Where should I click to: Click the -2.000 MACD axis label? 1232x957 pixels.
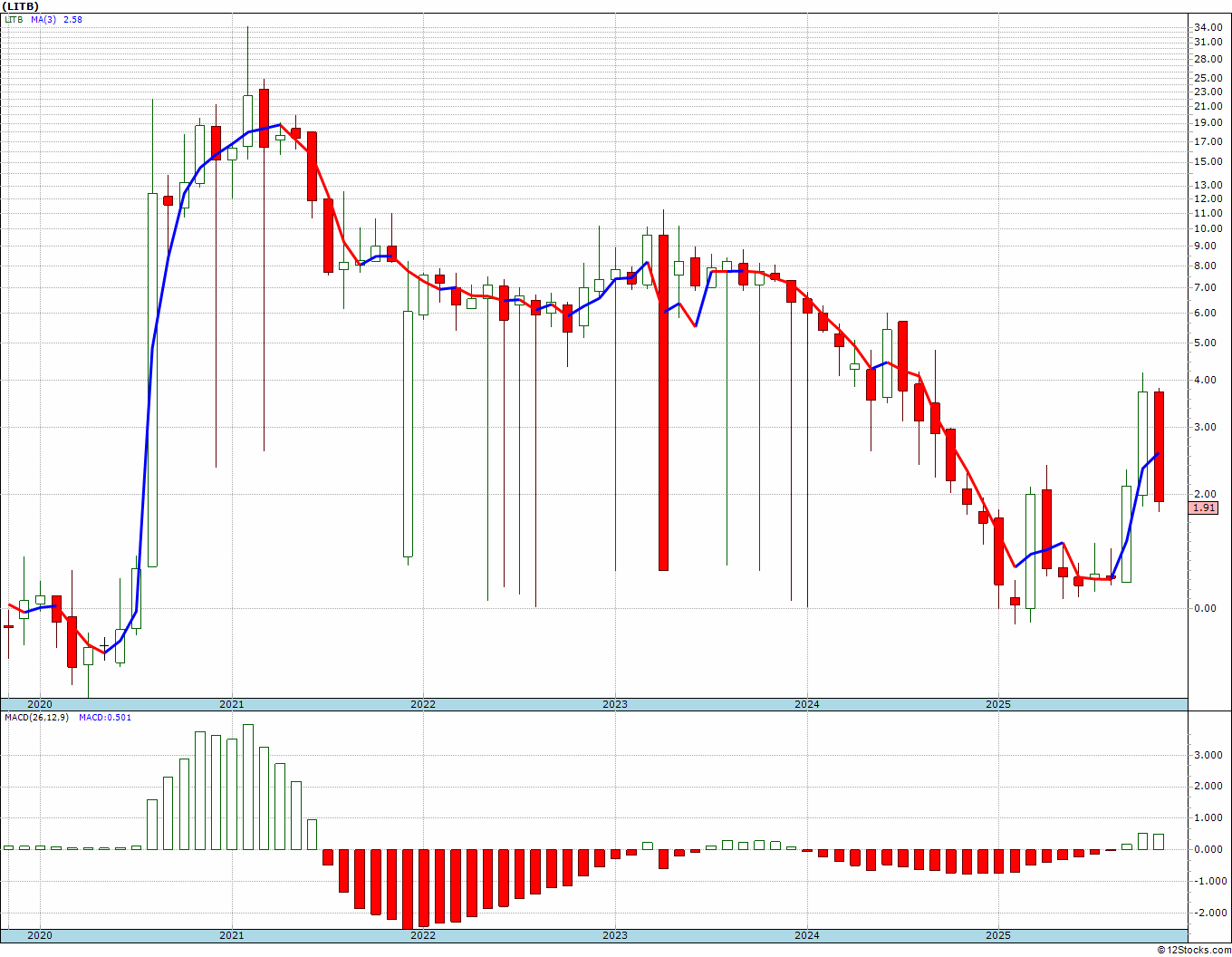click(1209, 913)
